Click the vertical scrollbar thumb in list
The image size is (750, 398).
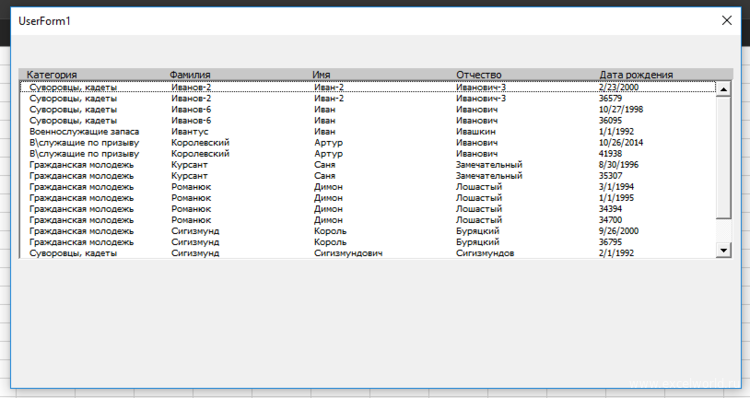[723, 157]
